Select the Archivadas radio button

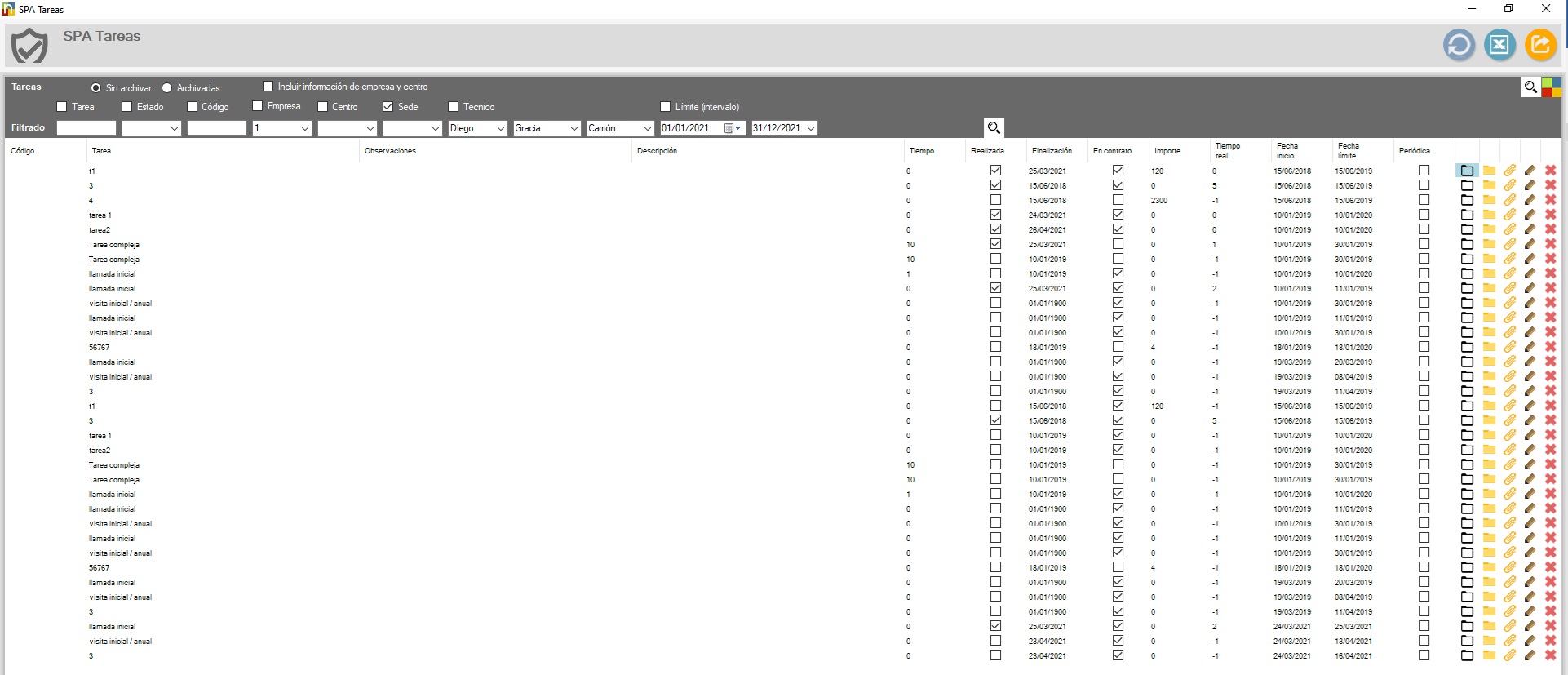tap(167, 88)
